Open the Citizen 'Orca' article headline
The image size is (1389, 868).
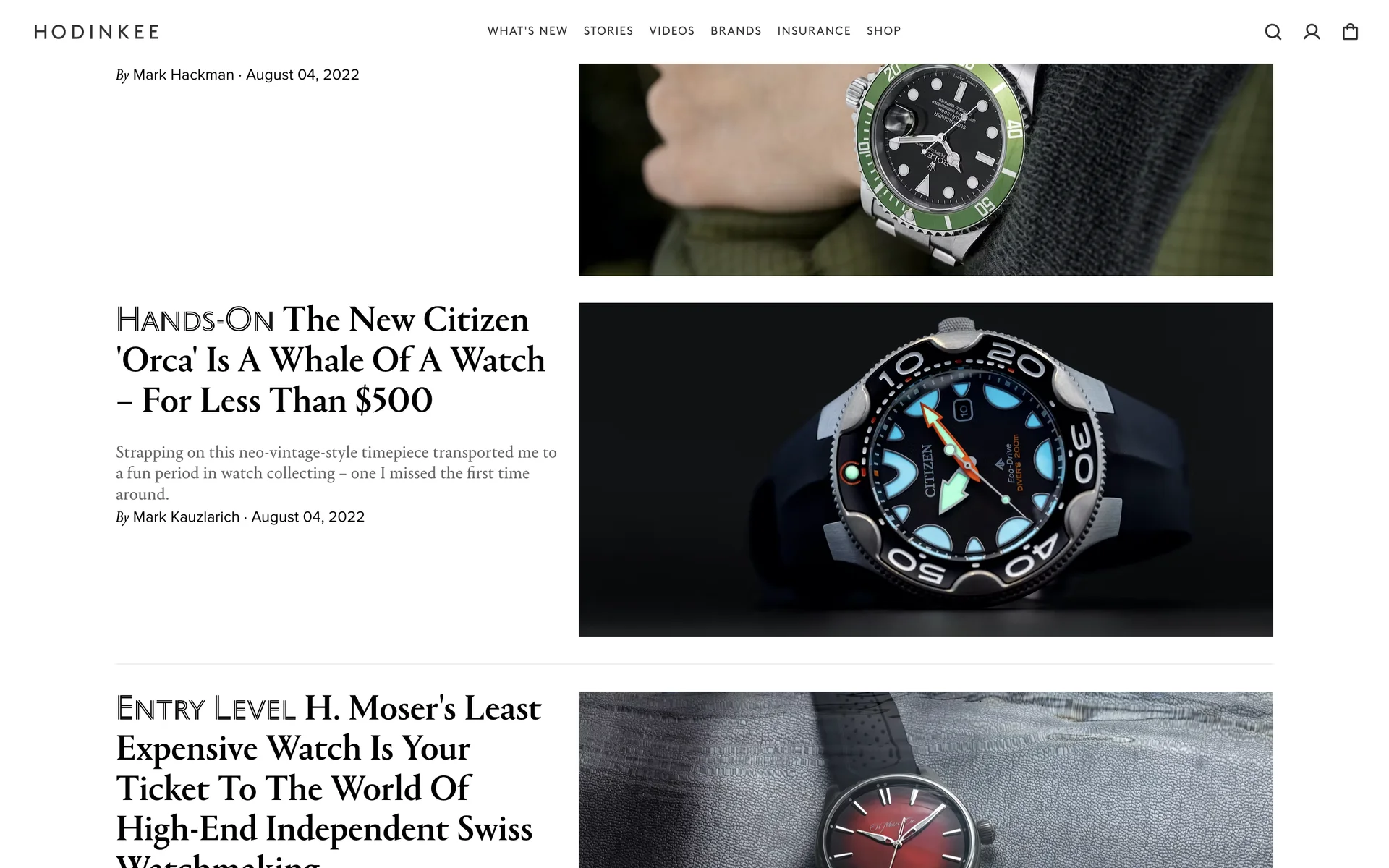[331, 359]
